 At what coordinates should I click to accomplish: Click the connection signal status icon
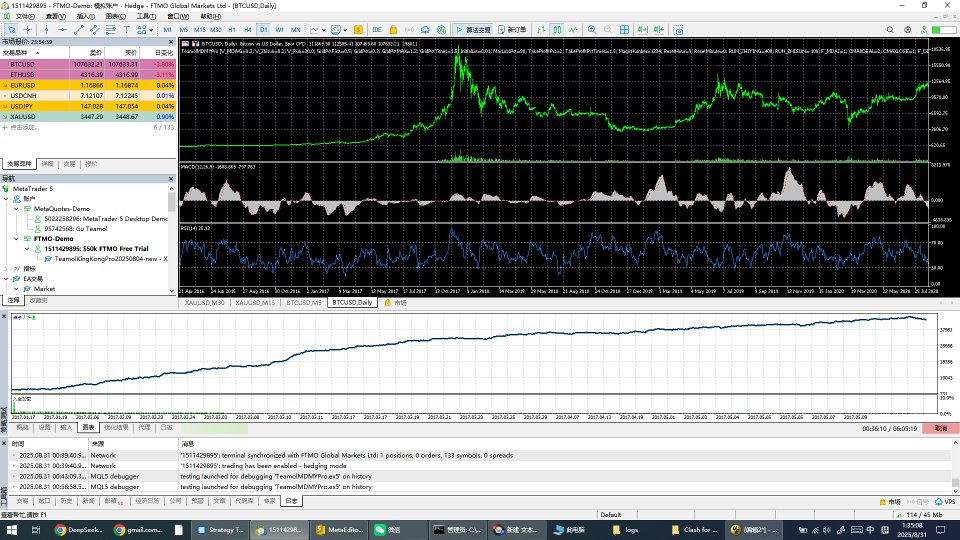(x=924, y=29)
